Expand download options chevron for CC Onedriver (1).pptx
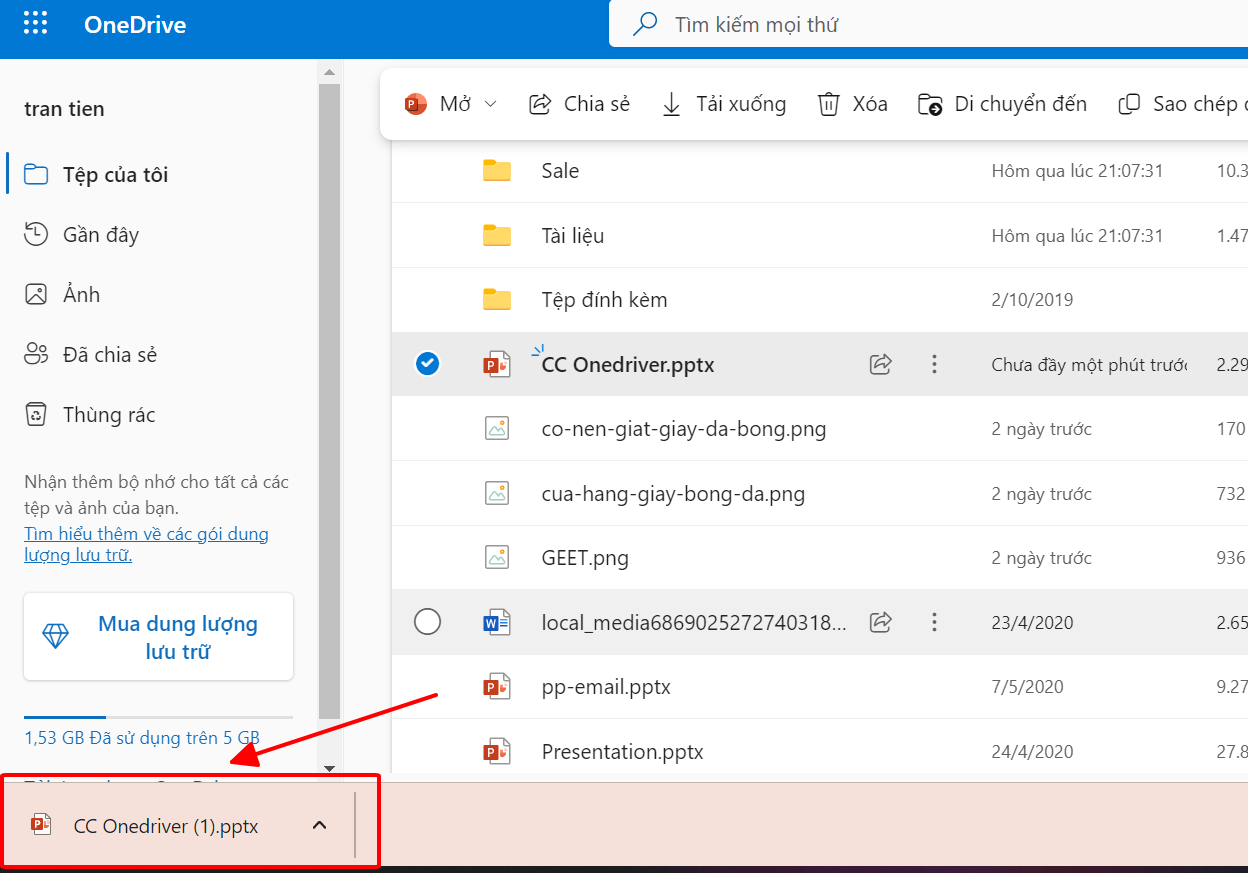The image size is (1248, 873). [319, 825]
